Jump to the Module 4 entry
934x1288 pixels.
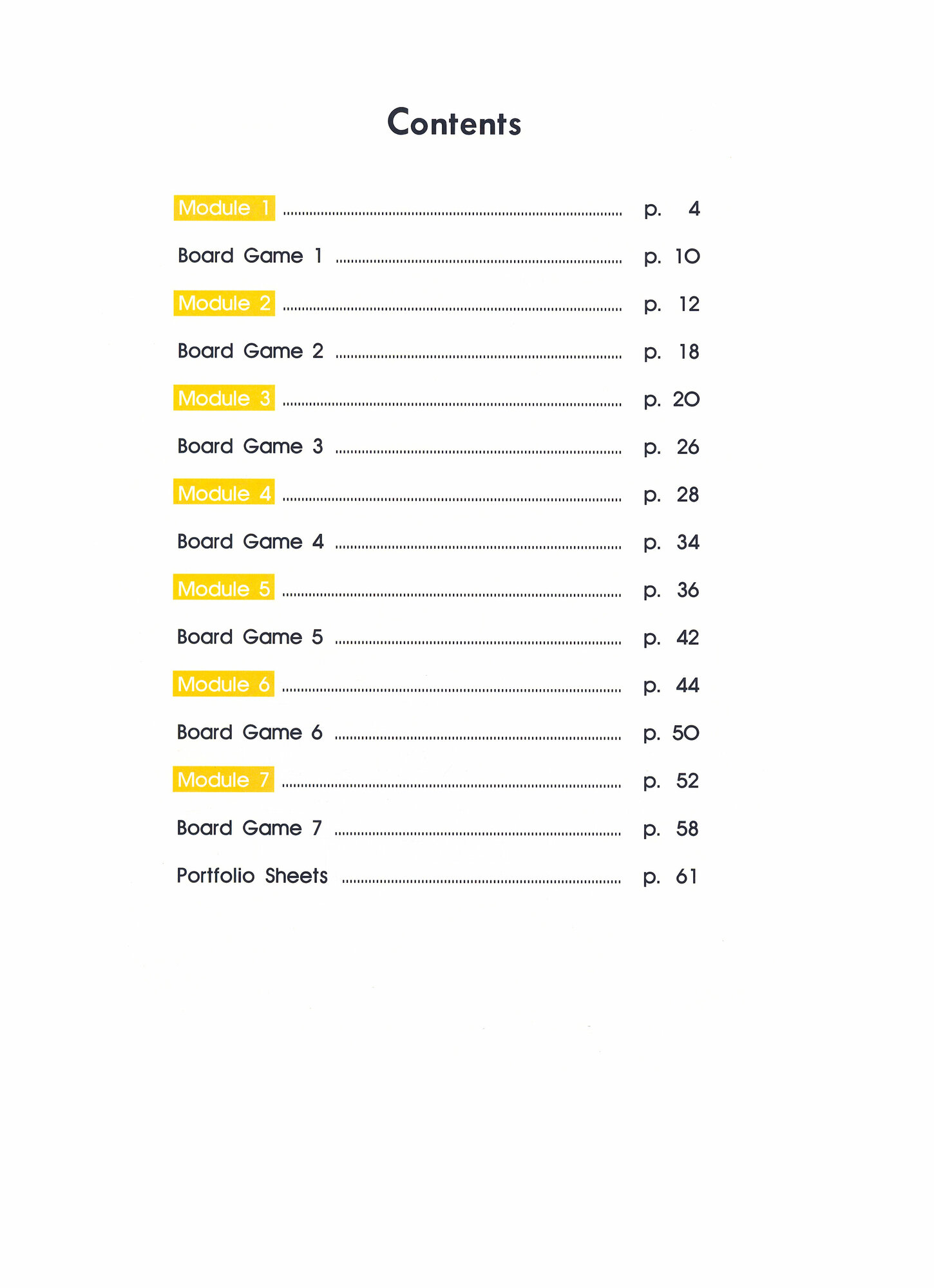[224, 494]
